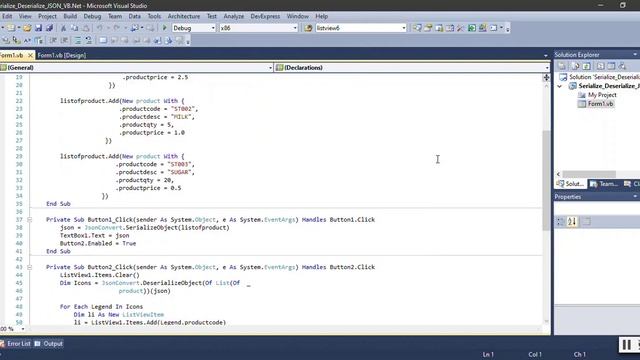640x360 pixels.
Task: Click Show All Files icon in Solution Explorer
Action: (575, 66)
